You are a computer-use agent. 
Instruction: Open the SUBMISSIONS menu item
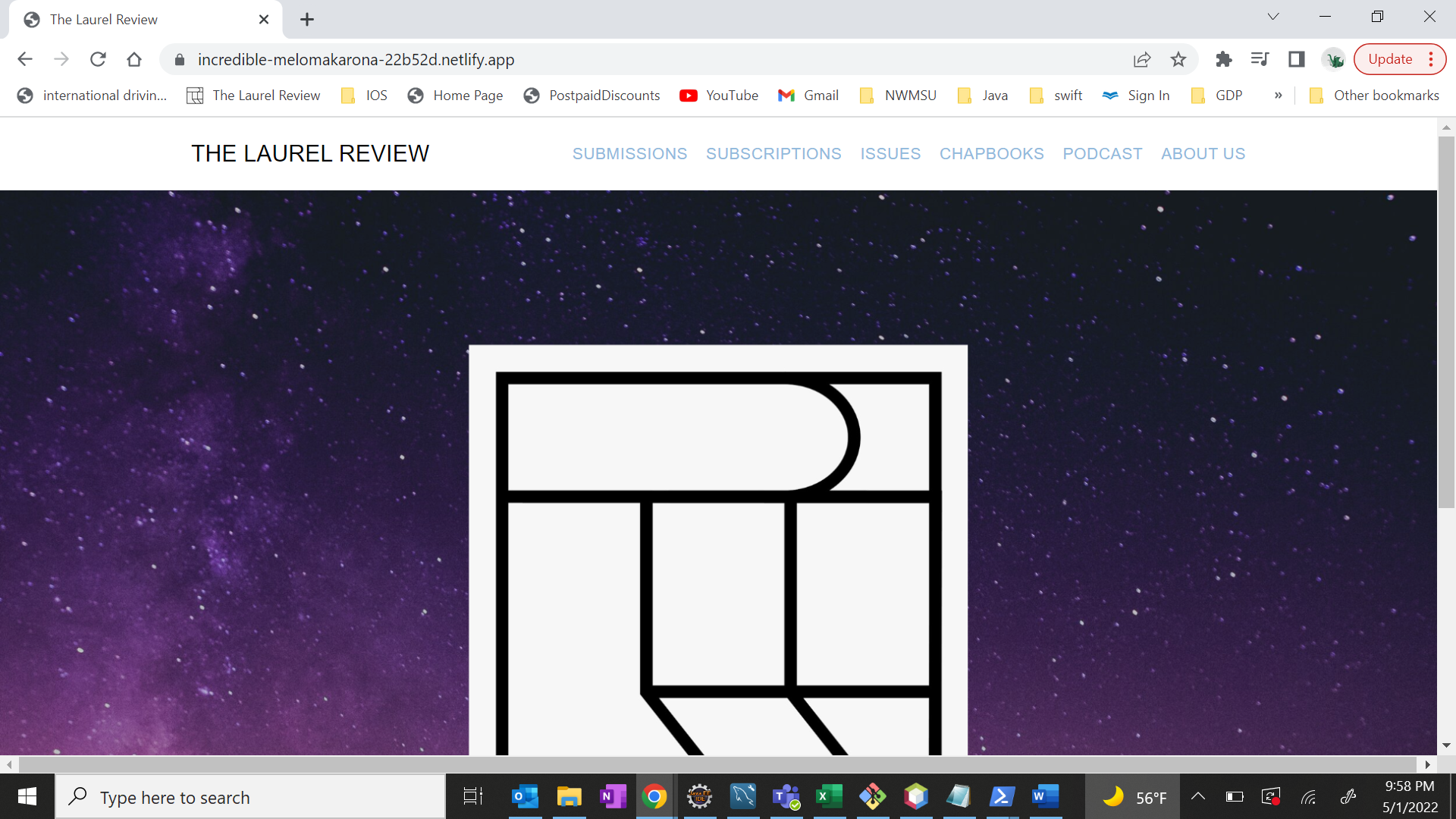point(629,153)
